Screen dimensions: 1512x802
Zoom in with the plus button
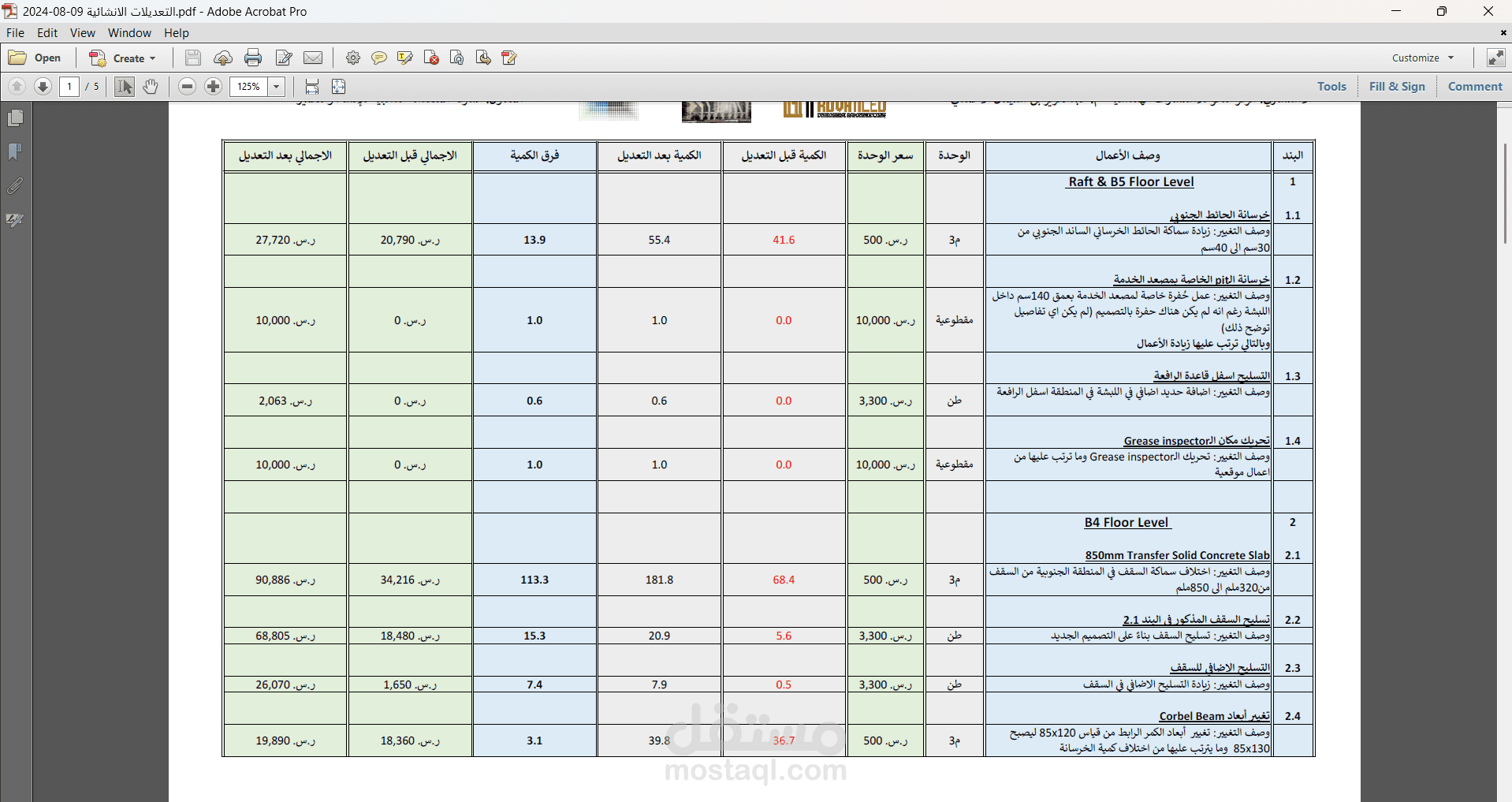click(214, 87)
